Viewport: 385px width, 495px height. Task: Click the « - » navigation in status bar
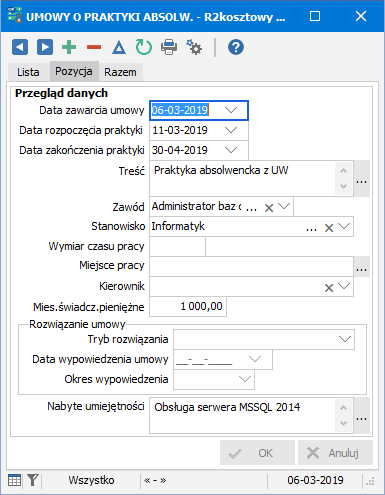click(x=155, y=480)
